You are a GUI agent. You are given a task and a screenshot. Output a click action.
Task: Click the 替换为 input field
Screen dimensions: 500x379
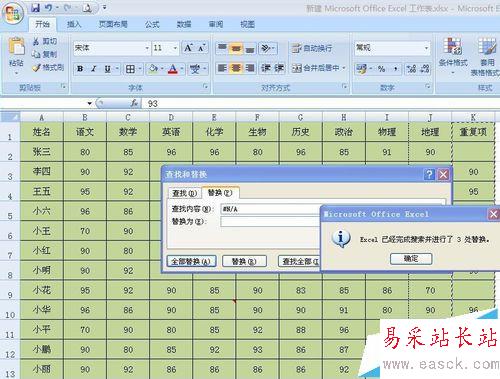270,222
